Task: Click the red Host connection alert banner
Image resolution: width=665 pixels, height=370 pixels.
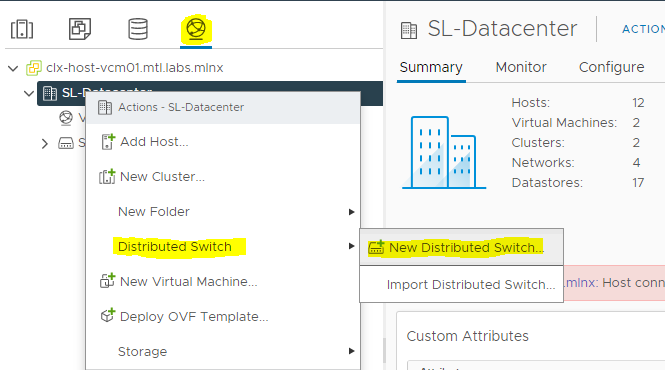Action: click(x=614, y=283)
